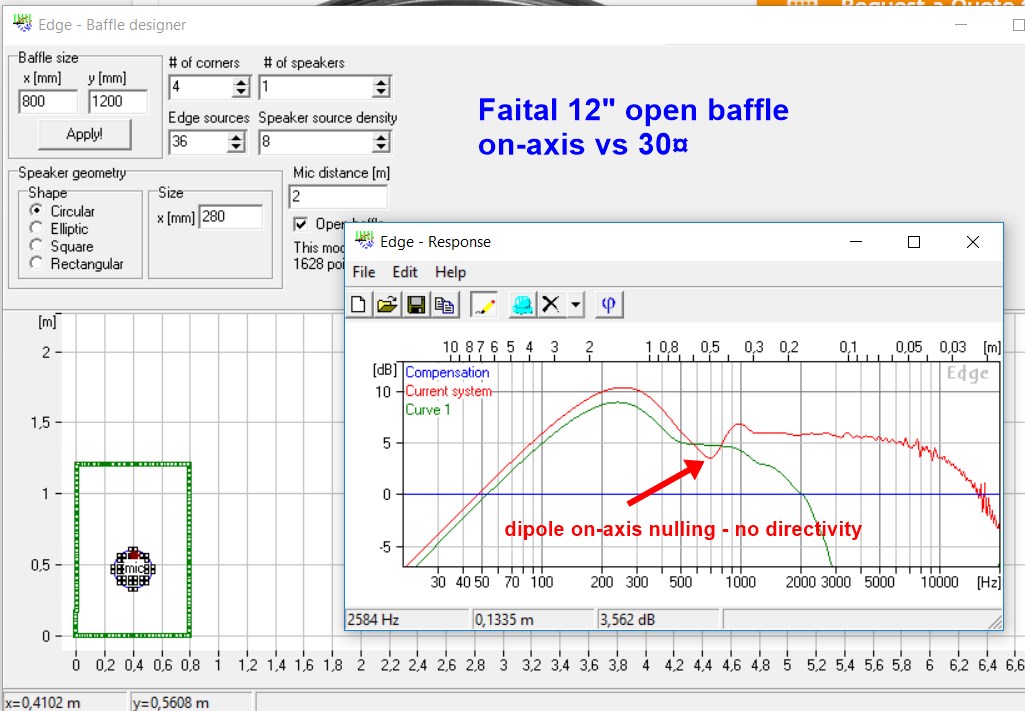Image resolution: width=1025 pixels, height=711 pixels.
Task: Click the # of speakers value field
Action: coord(317,87)
